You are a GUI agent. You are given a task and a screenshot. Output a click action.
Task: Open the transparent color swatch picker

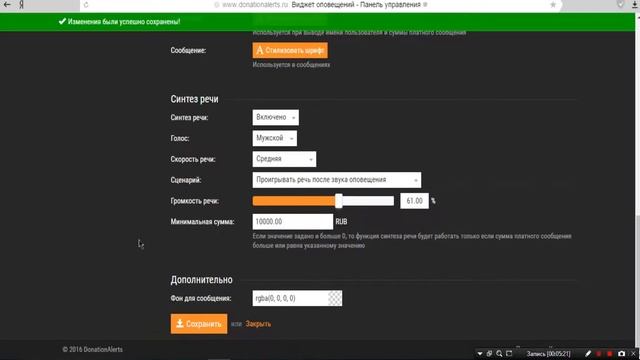point(335,298)
